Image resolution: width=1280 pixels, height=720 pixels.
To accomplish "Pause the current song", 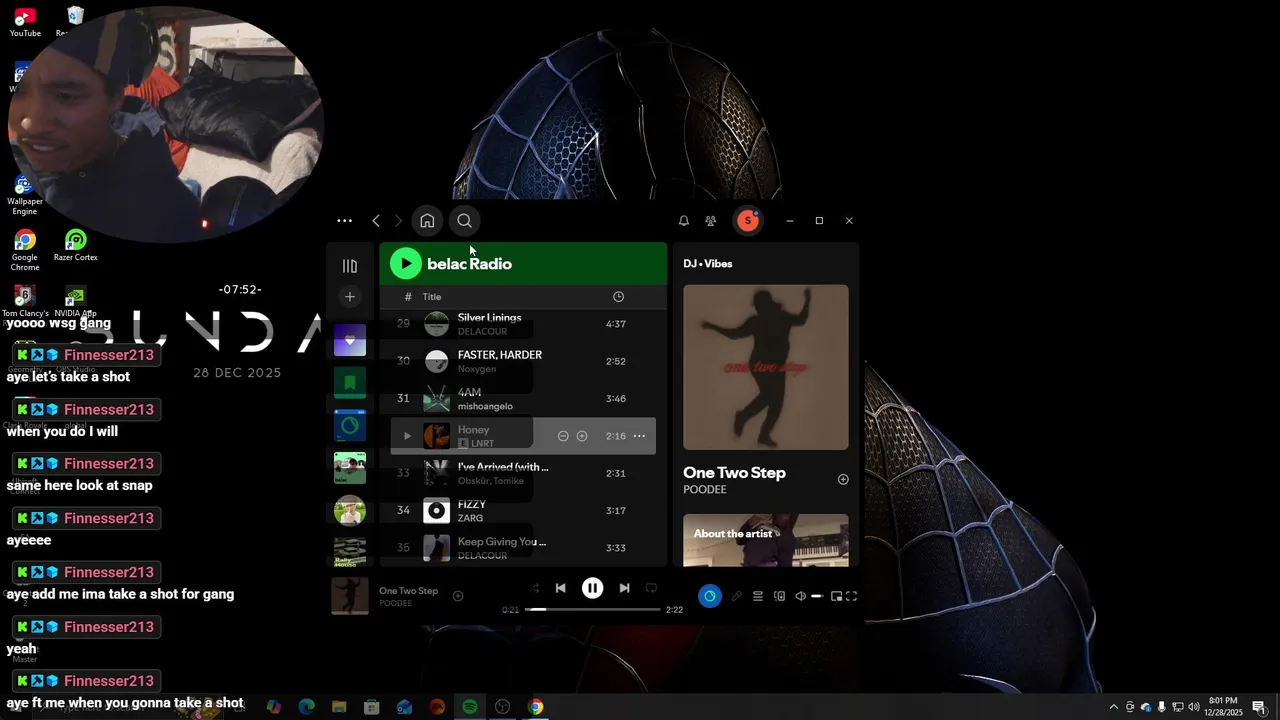I will click(x=592, y=588).
